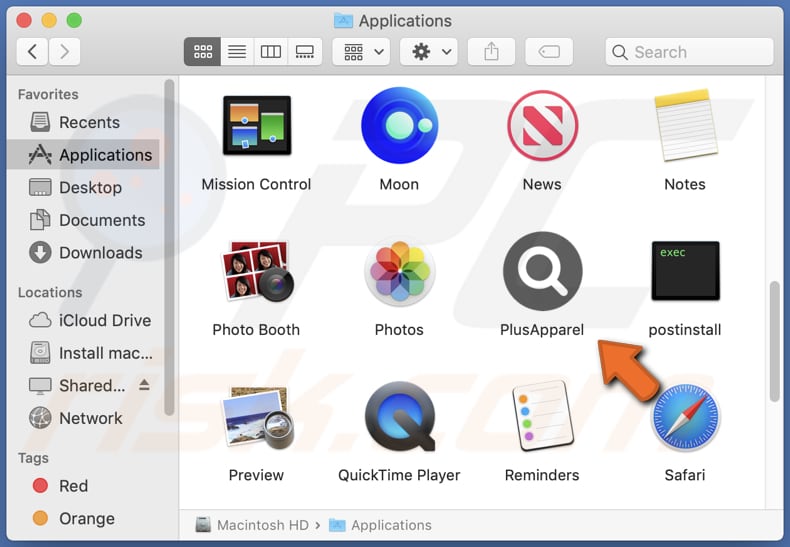Go forward with the forward arrow
The height and width of the screenshot is (547, 790).
[64, 51]
